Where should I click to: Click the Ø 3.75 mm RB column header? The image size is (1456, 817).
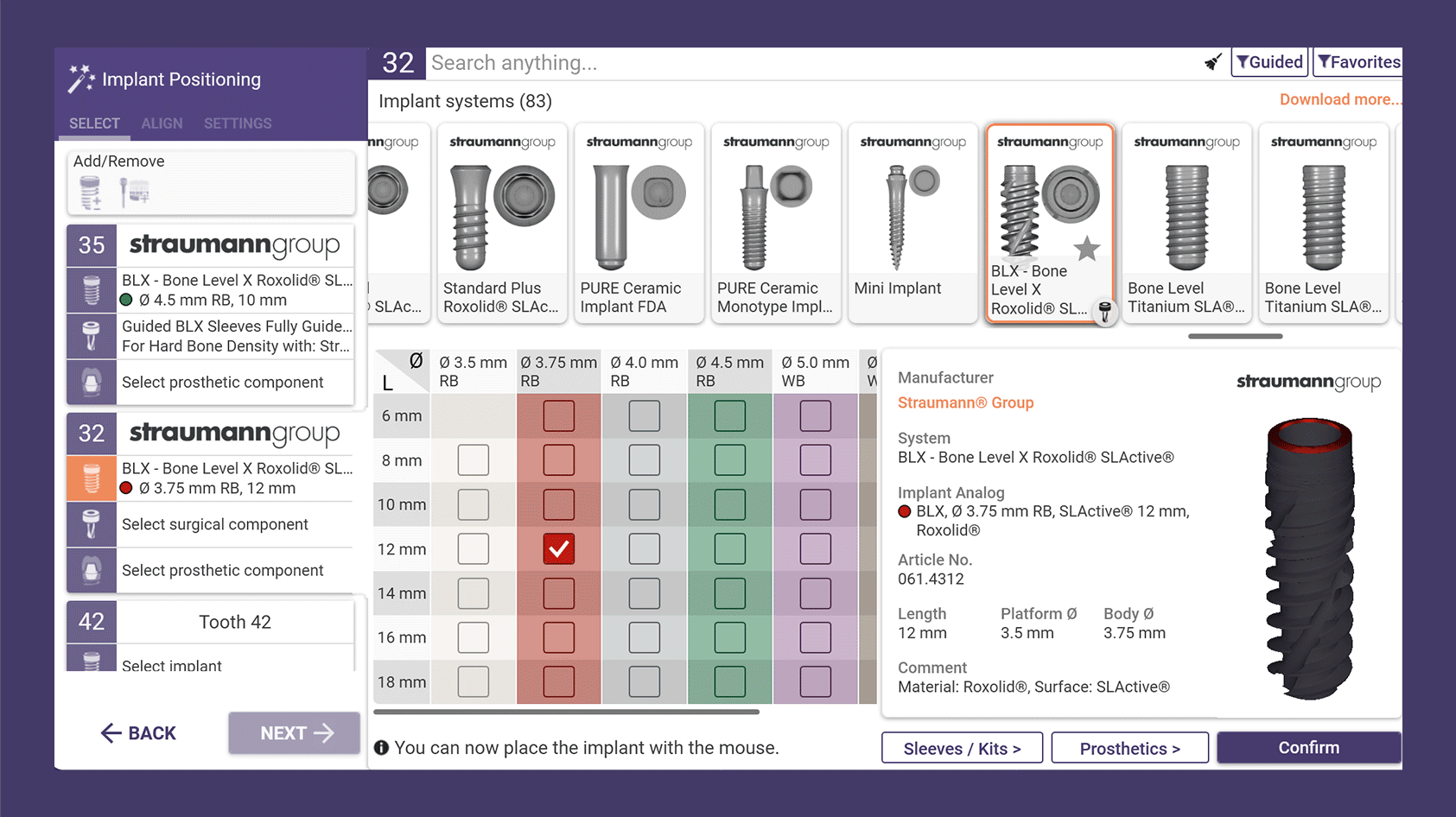[559, 371]
